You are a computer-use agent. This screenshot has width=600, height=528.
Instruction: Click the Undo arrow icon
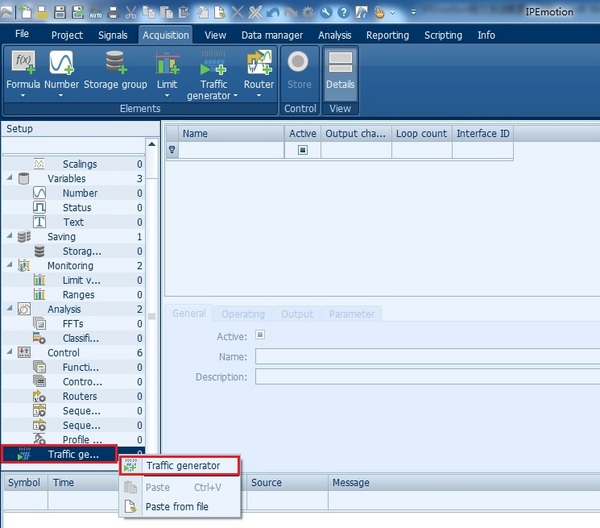tap(272, 13)
